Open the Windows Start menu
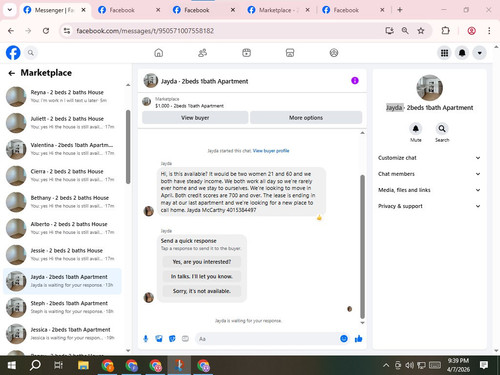Image resolution: width=500 pixels, height=375 pixels. 12,366
